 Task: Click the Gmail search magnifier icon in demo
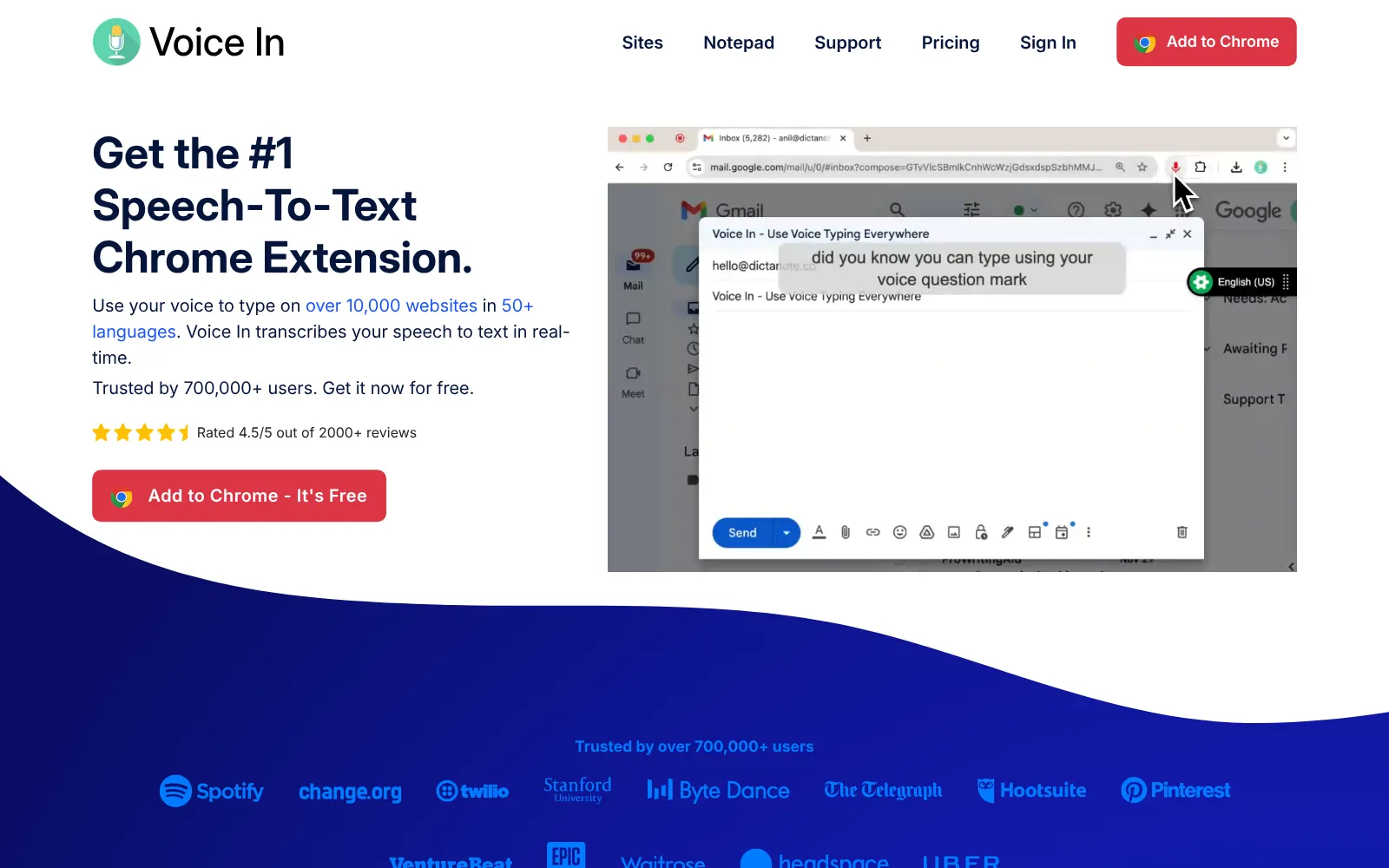(897, 210)
